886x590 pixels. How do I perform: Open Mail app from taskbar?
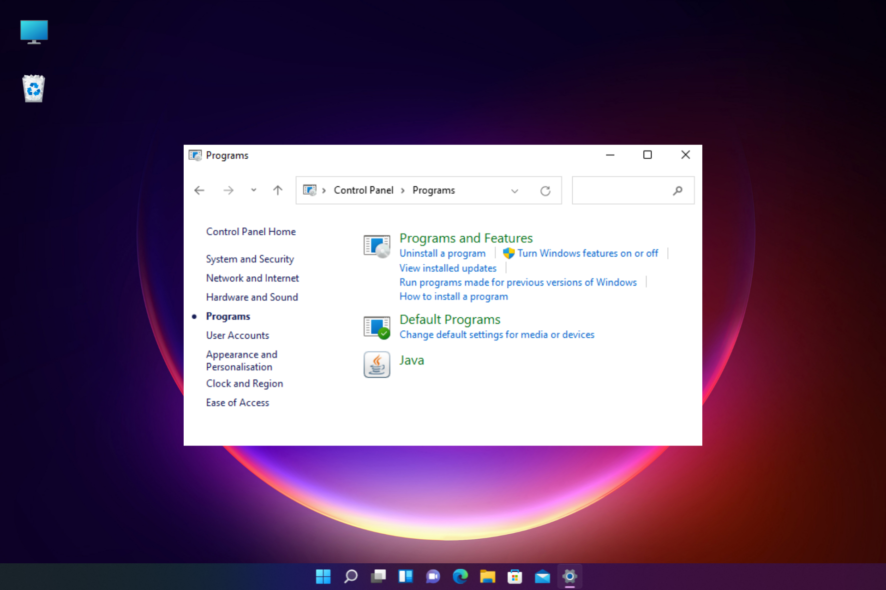pos(542,576)
